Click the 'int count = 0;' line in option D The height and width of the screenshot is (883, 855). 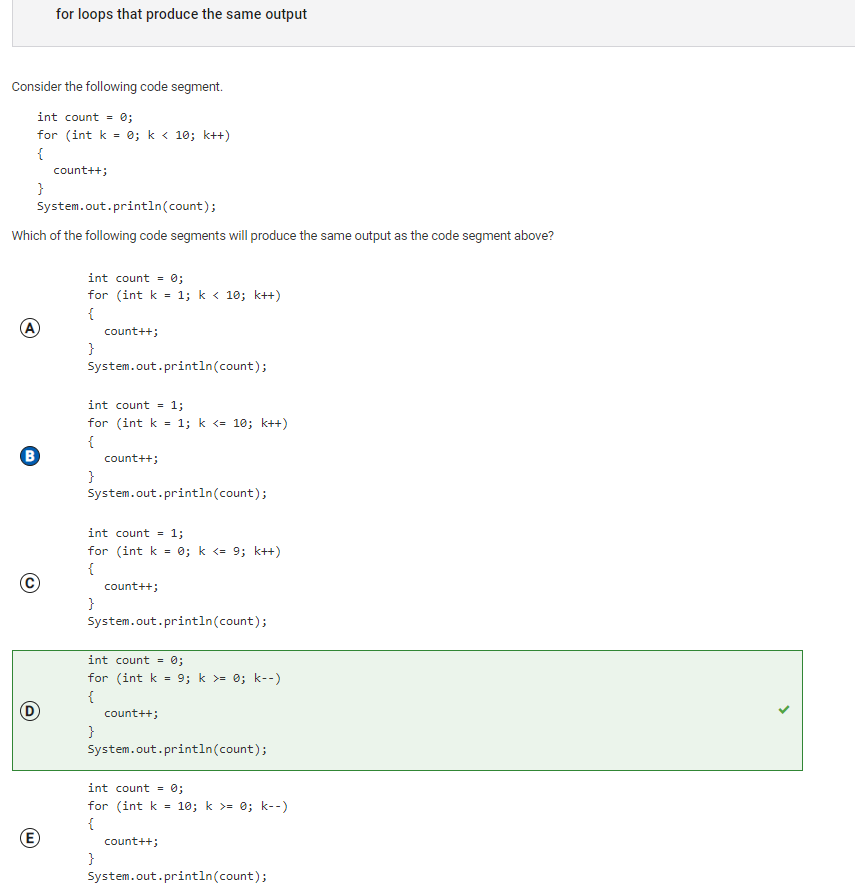135,660
